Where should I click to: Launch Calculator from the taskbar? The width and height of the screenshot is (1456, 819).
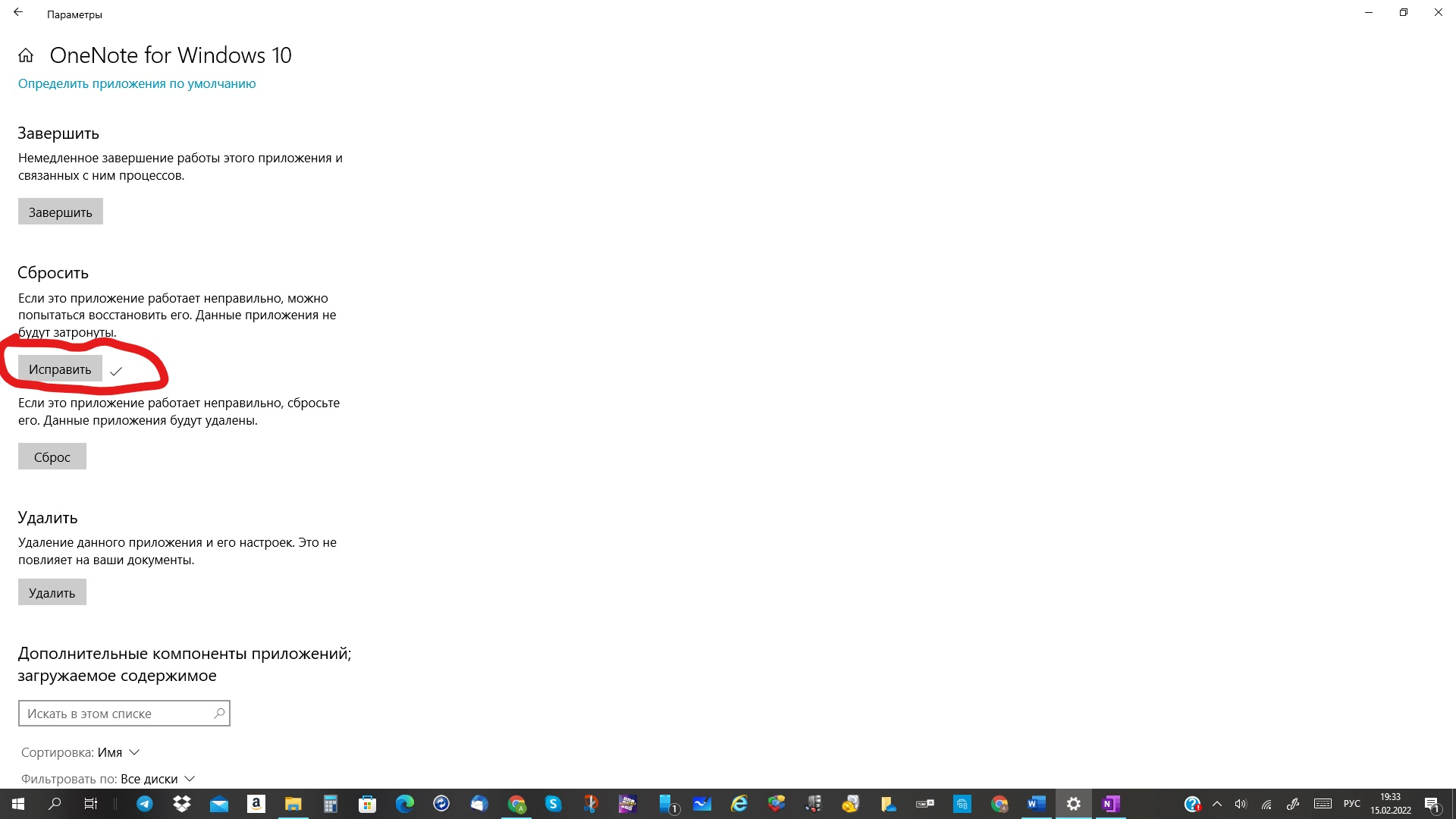(x=330, y=804)
